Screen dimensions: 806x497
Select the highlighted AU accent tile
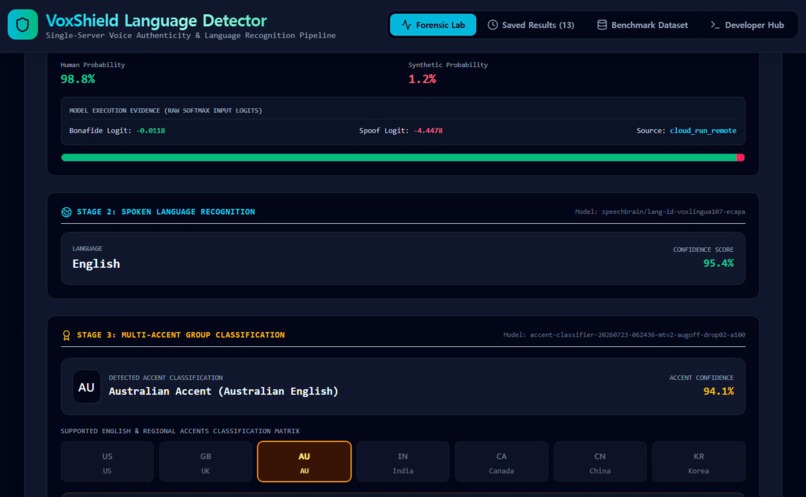point(304,462)
